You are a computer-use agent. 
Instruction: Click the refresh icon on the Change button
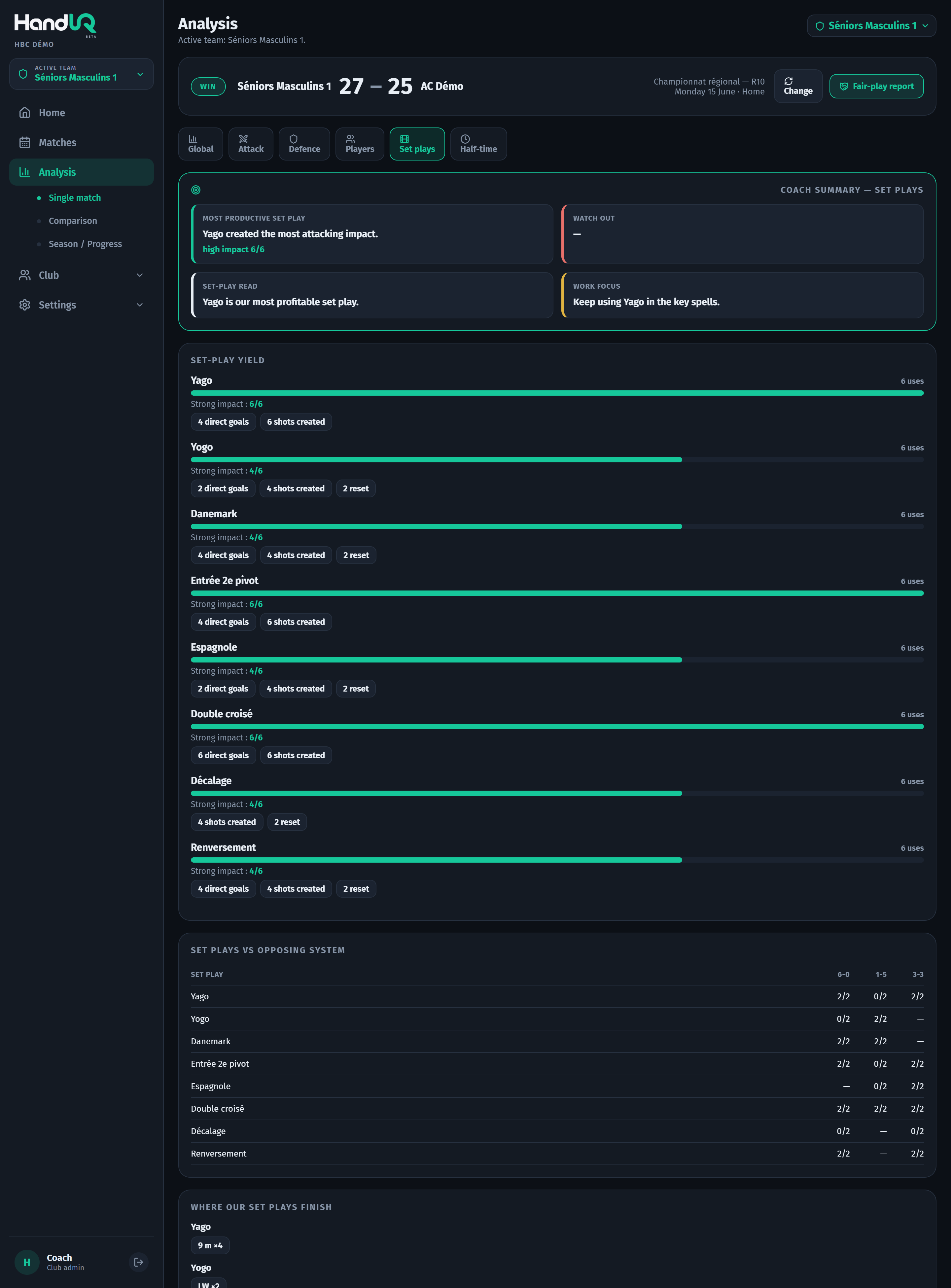[789, 81]
